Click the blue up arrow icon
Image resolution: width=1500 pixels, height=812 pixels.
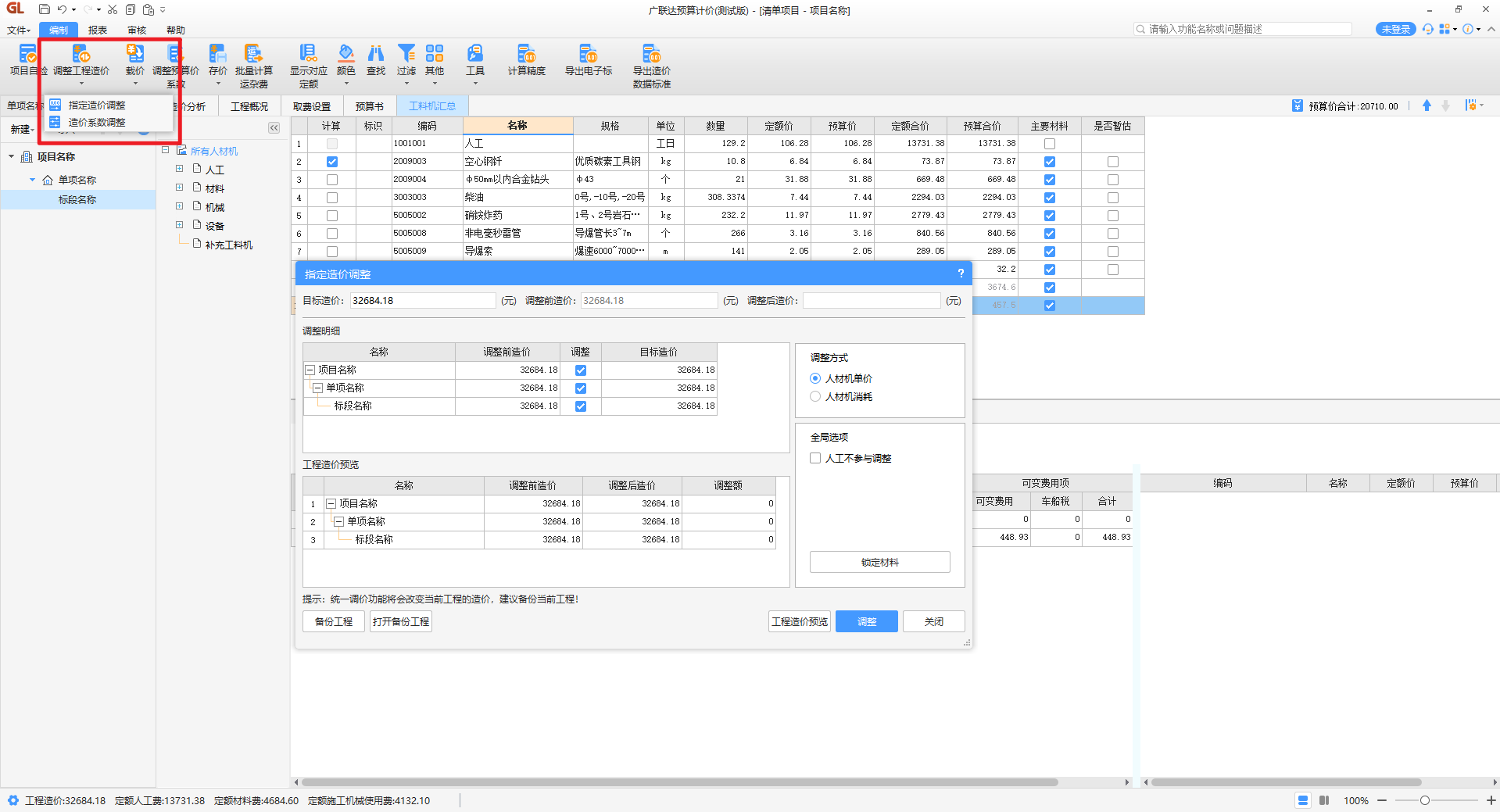1427,106
